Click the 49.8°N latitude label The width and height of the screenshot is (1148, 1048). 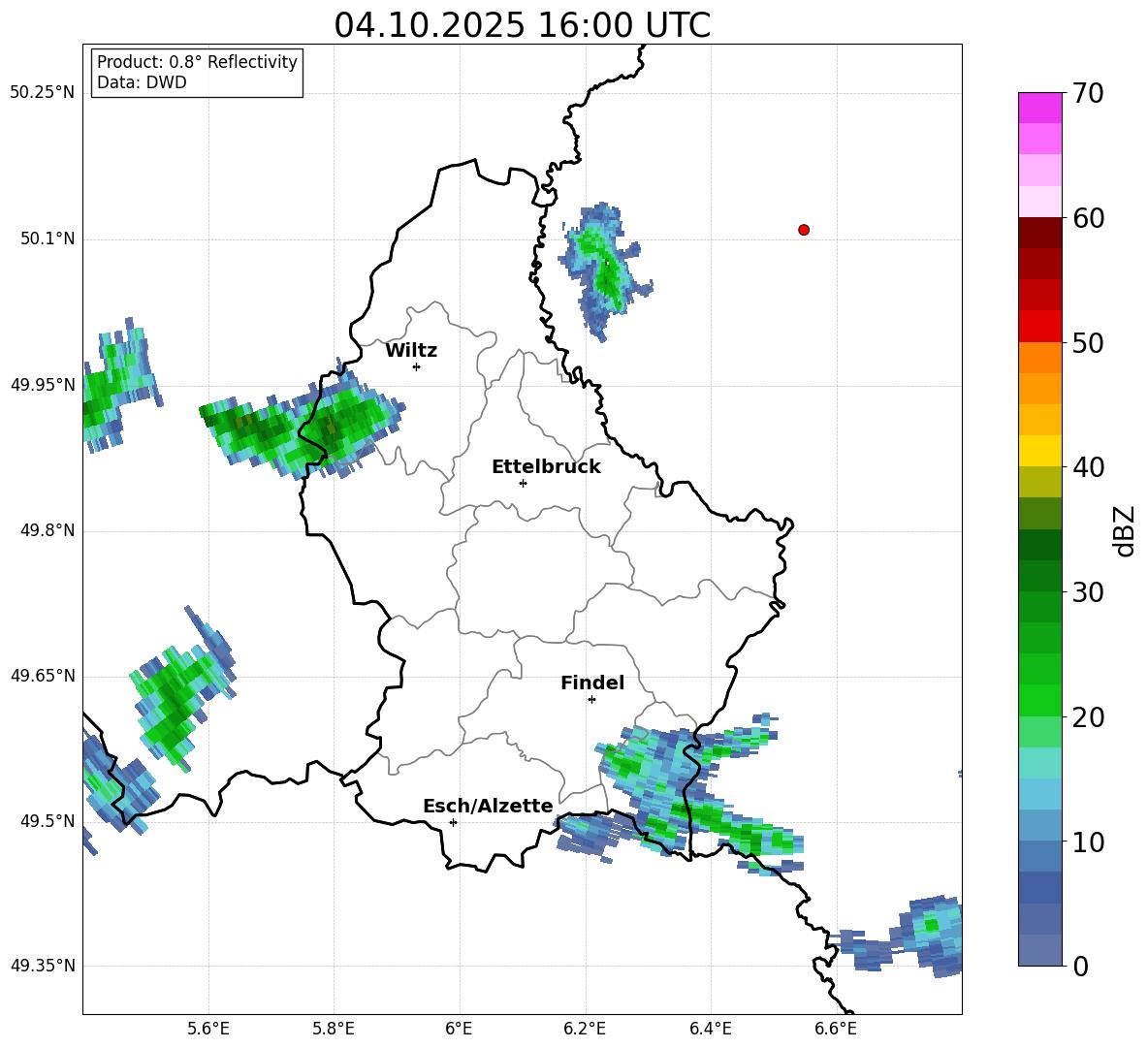(x=48, y=530)
